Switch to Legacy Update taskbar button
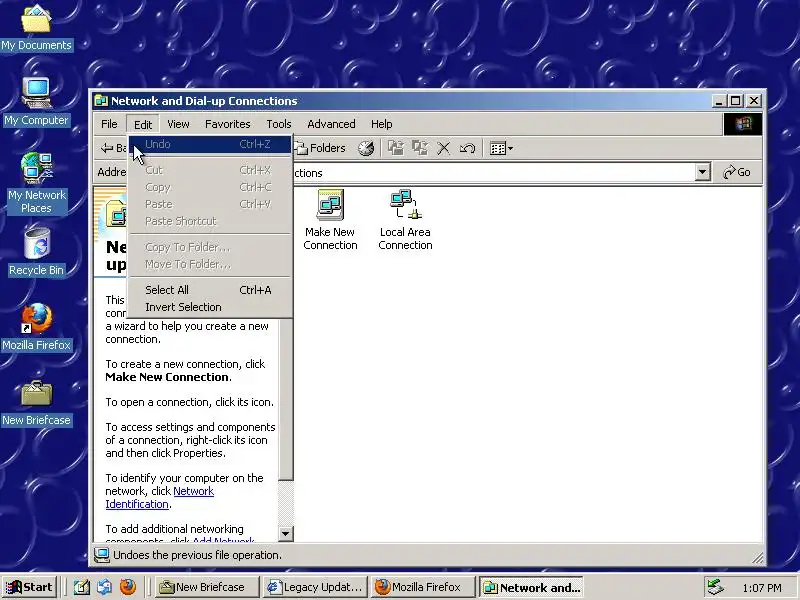This screenshot has width=800, height=600. click(x=314, y=587)
